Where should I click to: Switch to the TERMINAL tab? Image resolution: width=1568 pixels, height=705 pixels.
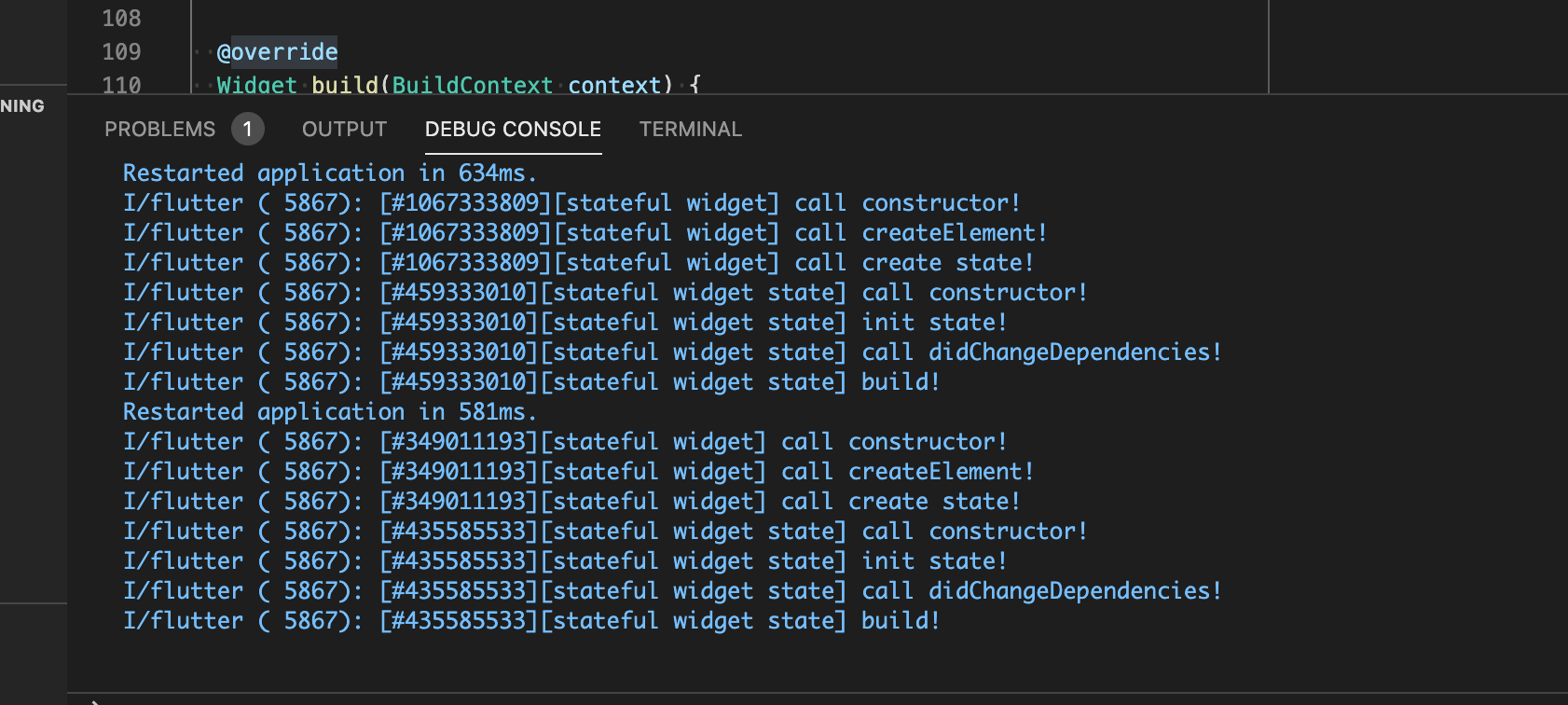tap(690, 130)
